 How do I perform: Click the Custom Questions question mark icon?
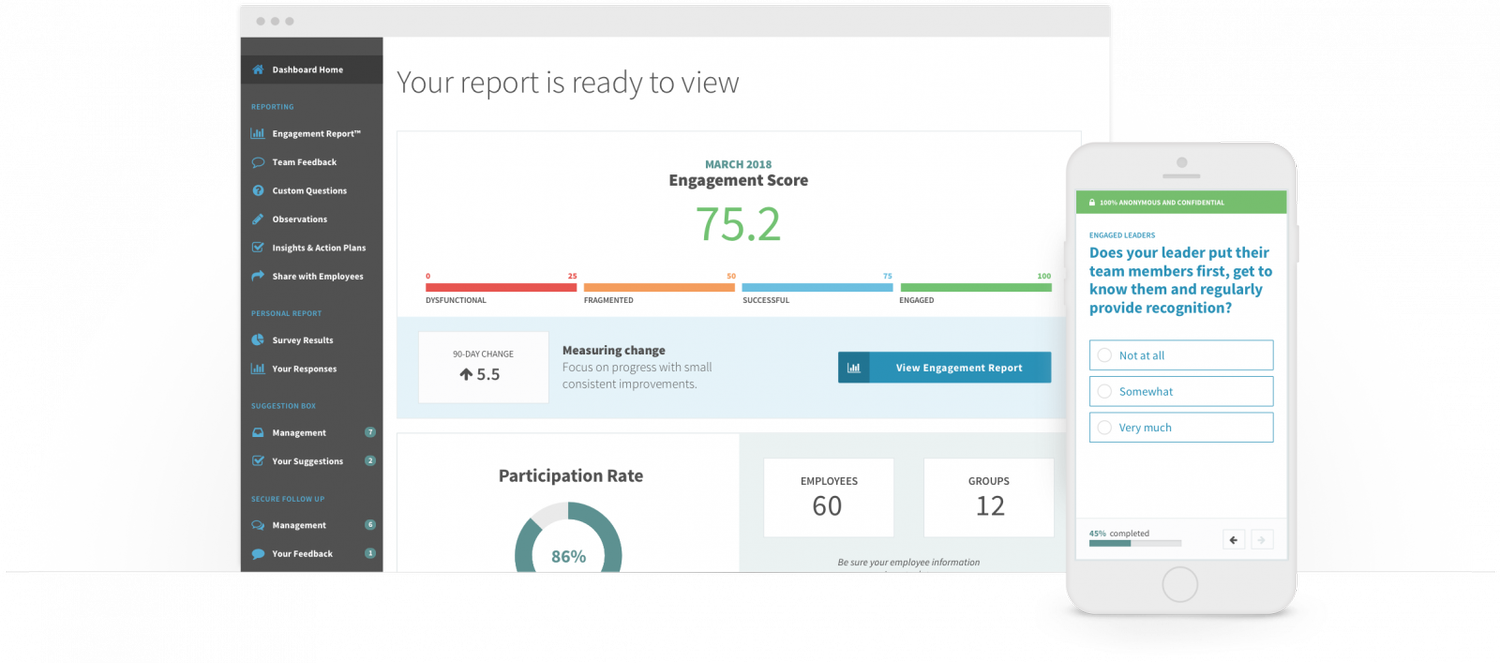pos(258,191)
